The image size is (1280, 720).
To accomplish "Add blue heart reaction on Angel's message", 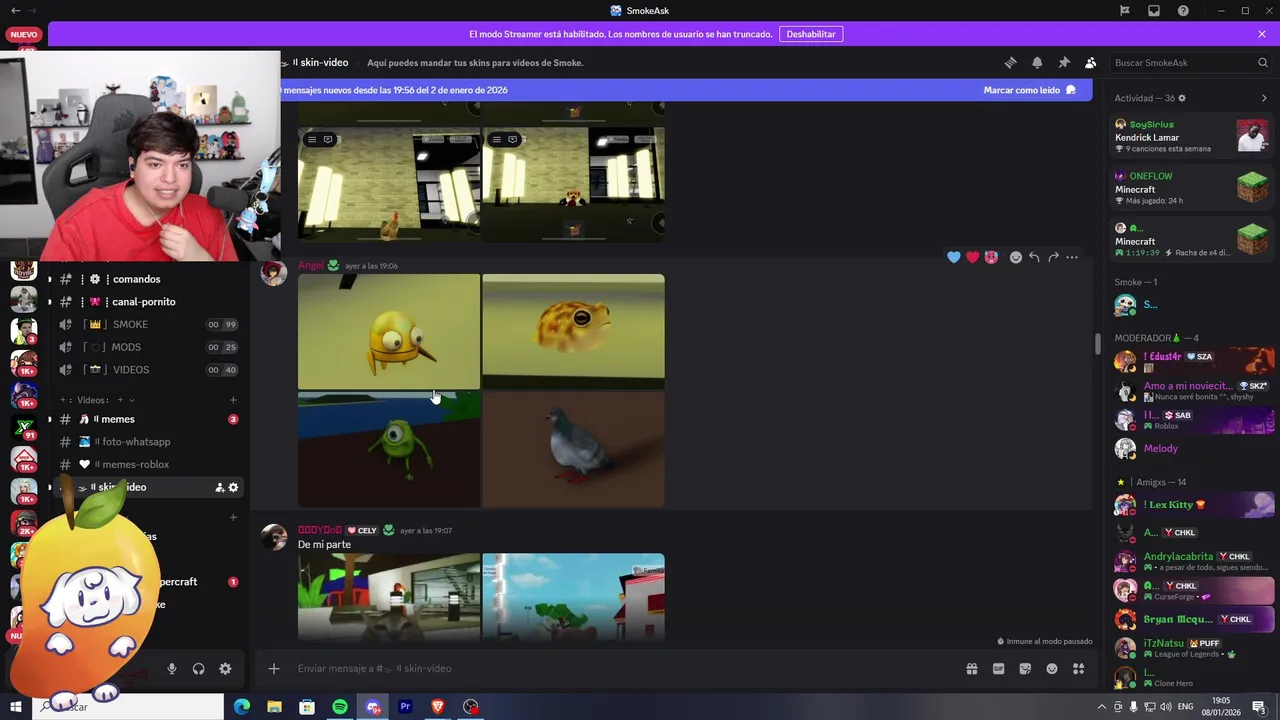I will 954,257.
